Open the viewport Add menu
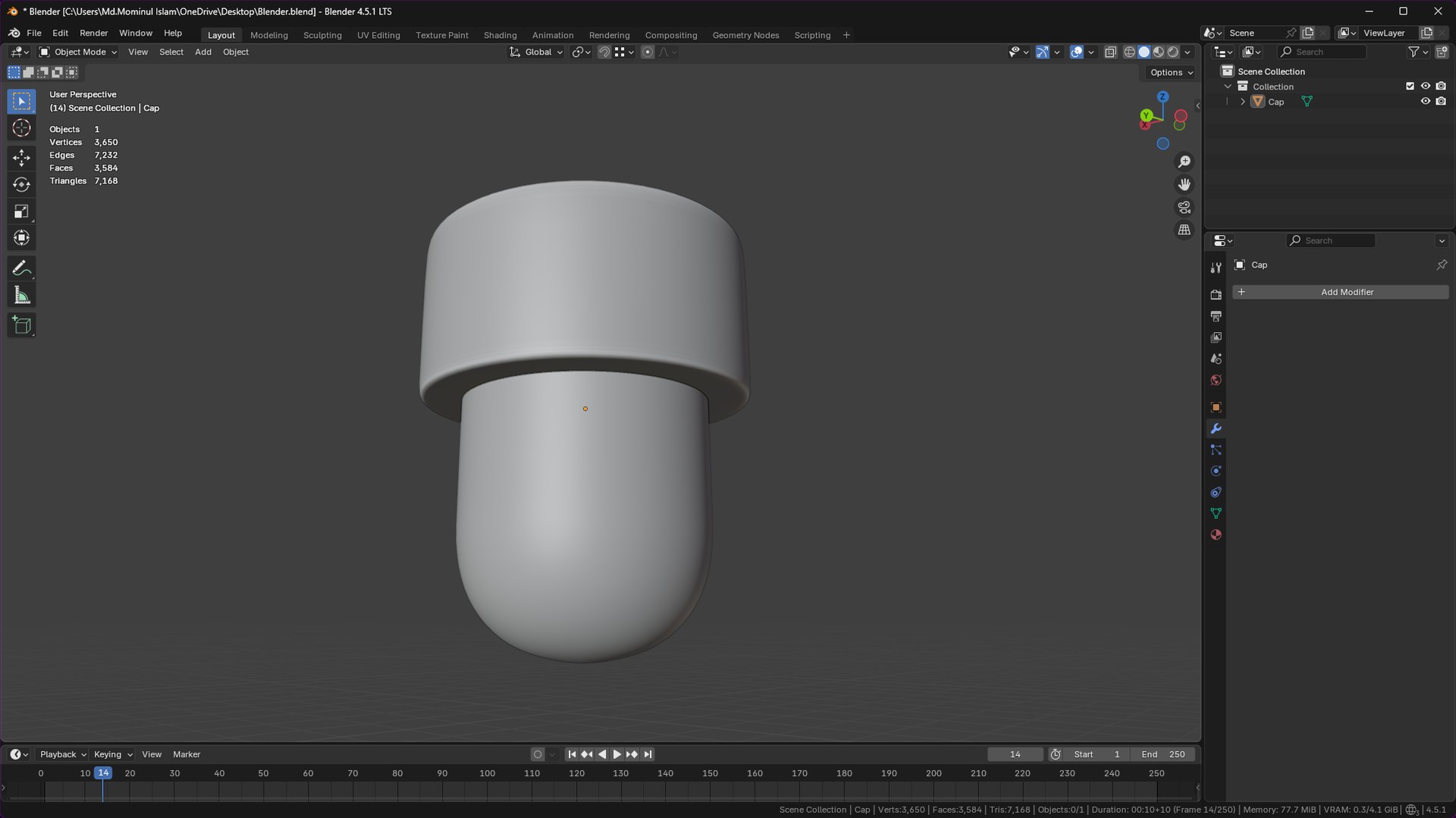Screen dimensions: 1456x818 (x=203, y=52)
